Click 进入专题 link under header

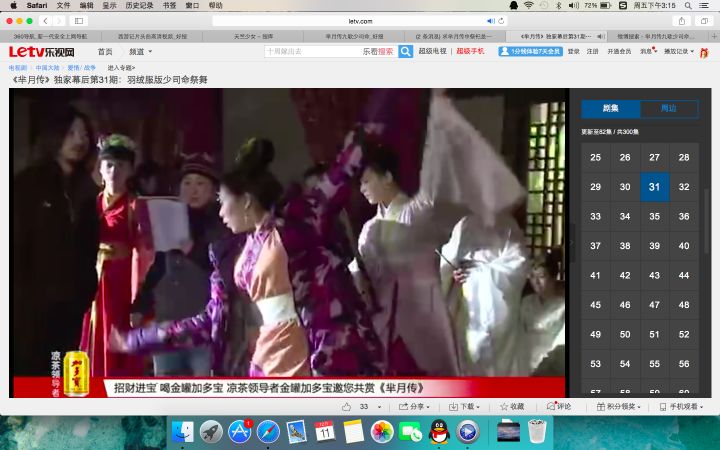pos(121,68)
